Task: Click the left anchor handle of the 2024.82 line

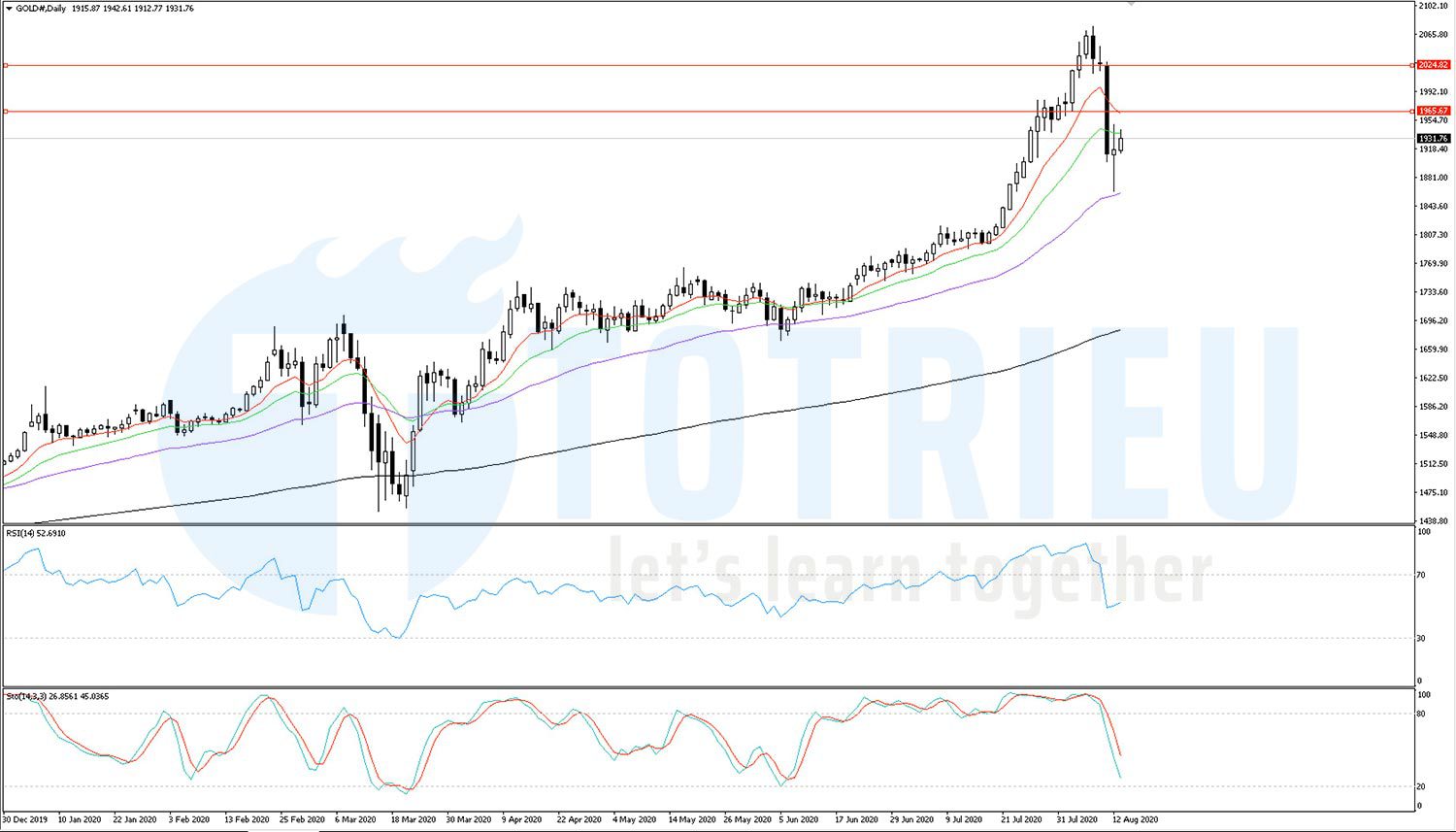Action: pyautogui.click(x=6, y=65)
